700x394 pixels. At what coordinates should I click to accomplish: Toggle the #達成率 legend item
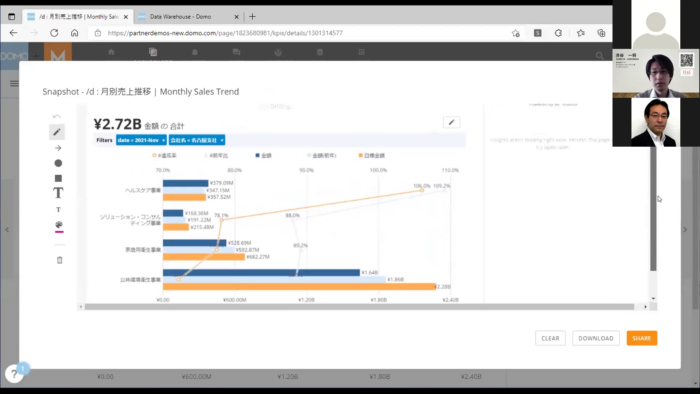(x=164, y=155)
